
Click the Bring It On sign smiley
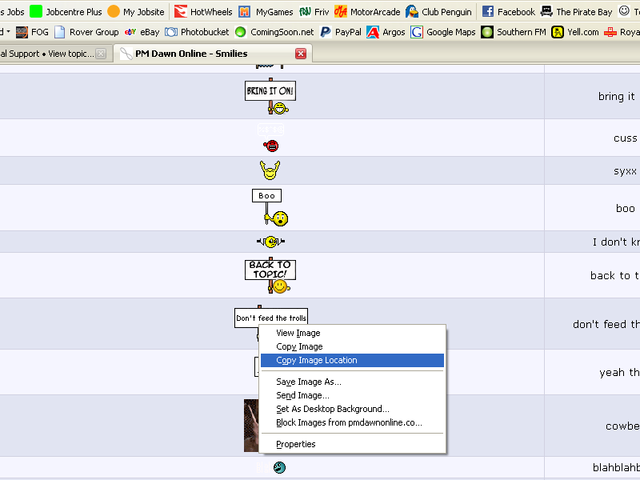click(x=271, y=96)
